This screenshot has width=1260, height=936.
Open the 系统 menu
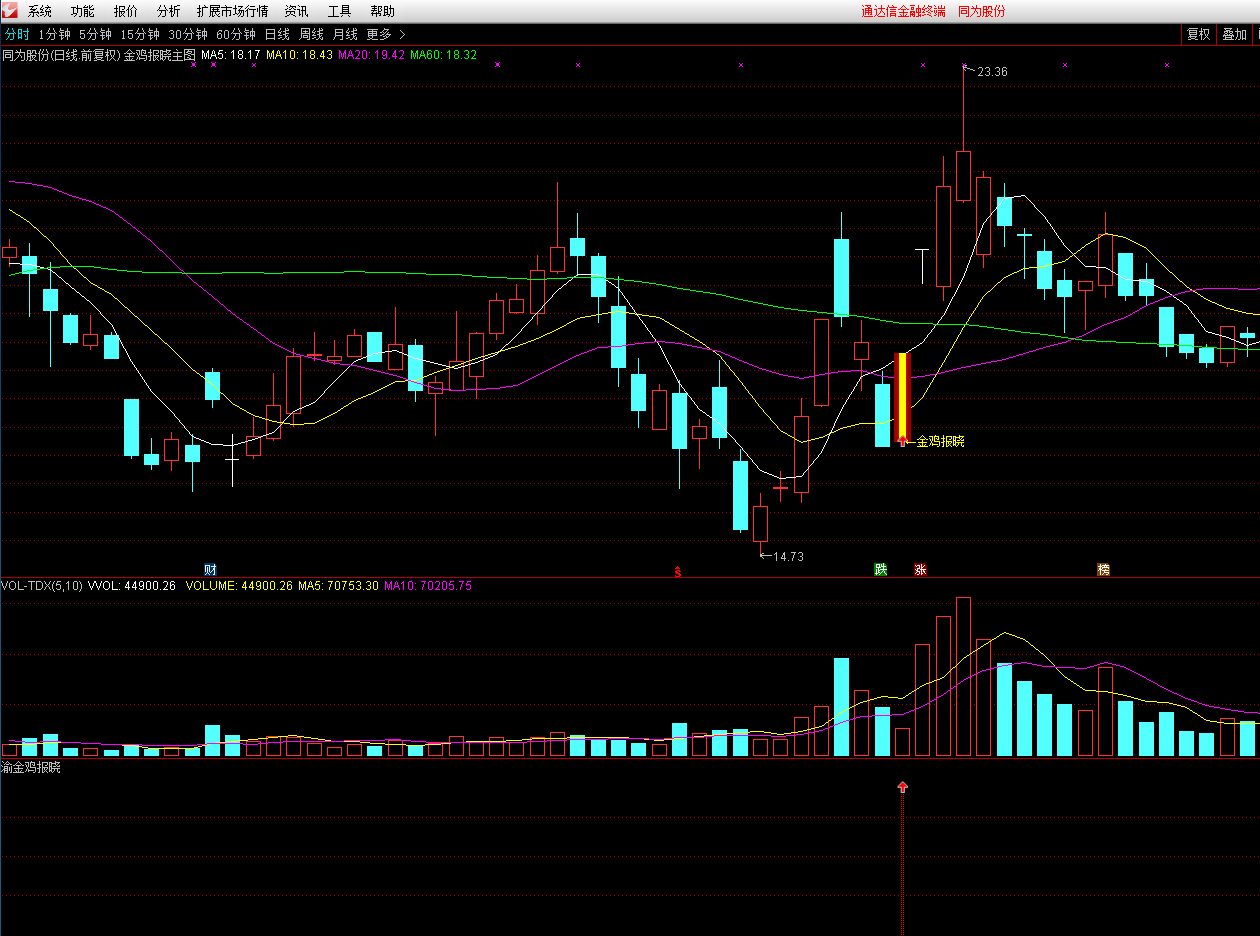click(40, 12)
